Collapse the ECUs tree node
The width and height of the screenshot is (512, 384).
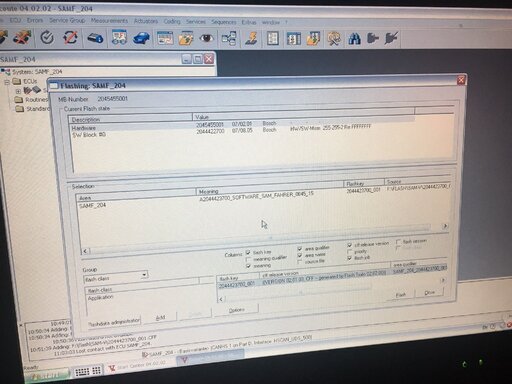[7, 82]
